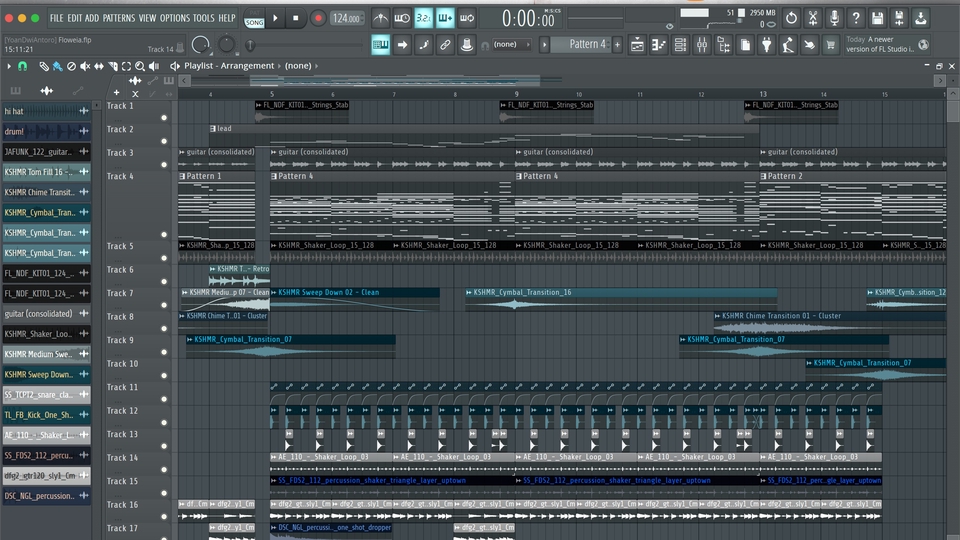Click the touch controller hand icon
This screenshot has width=960, height=540.
(x=809, y=45)
